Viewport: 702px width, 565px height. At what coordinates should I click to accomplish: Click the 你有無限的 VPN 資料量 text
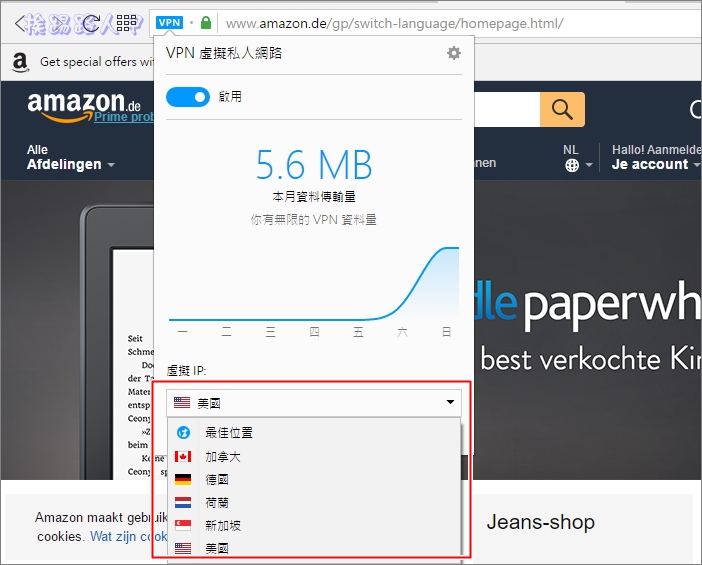click(x=313, y=219)
